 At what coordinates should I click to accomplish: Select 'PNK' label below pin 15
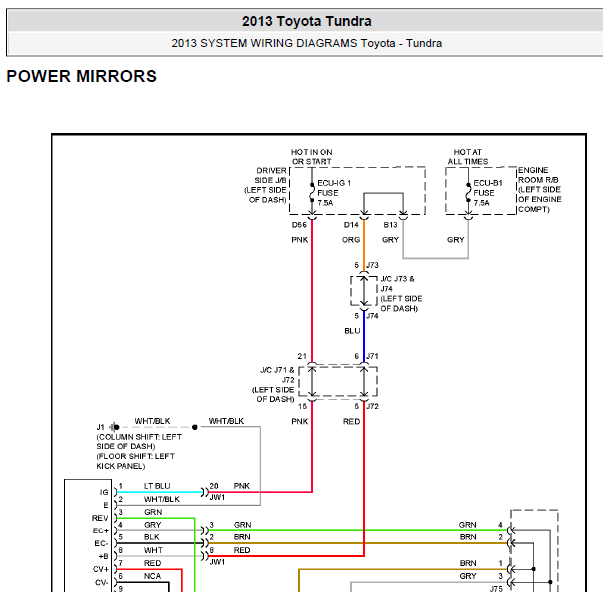(x=300, y=422)
